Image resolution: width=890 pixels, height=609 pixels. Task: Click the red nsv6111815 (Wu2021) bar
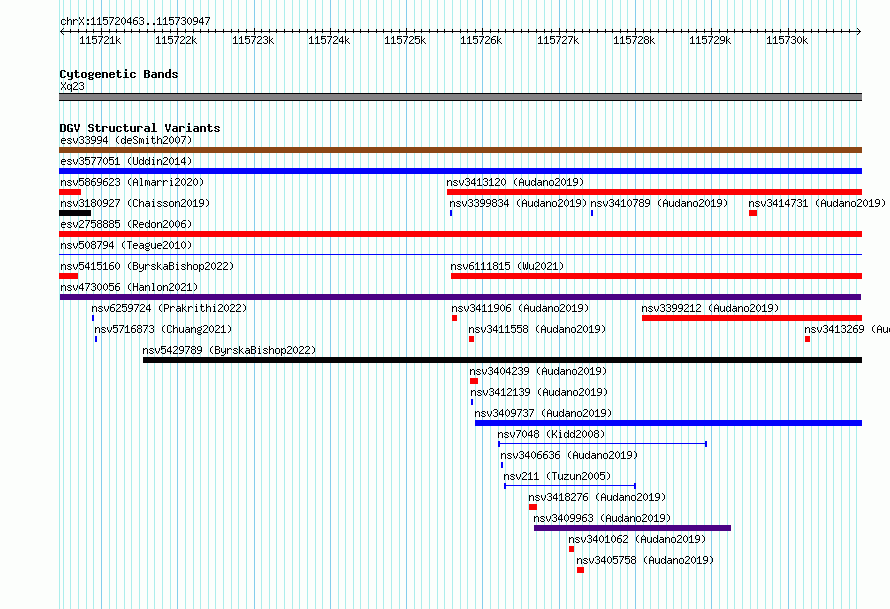pyautogui.click(x=657, y=276)
